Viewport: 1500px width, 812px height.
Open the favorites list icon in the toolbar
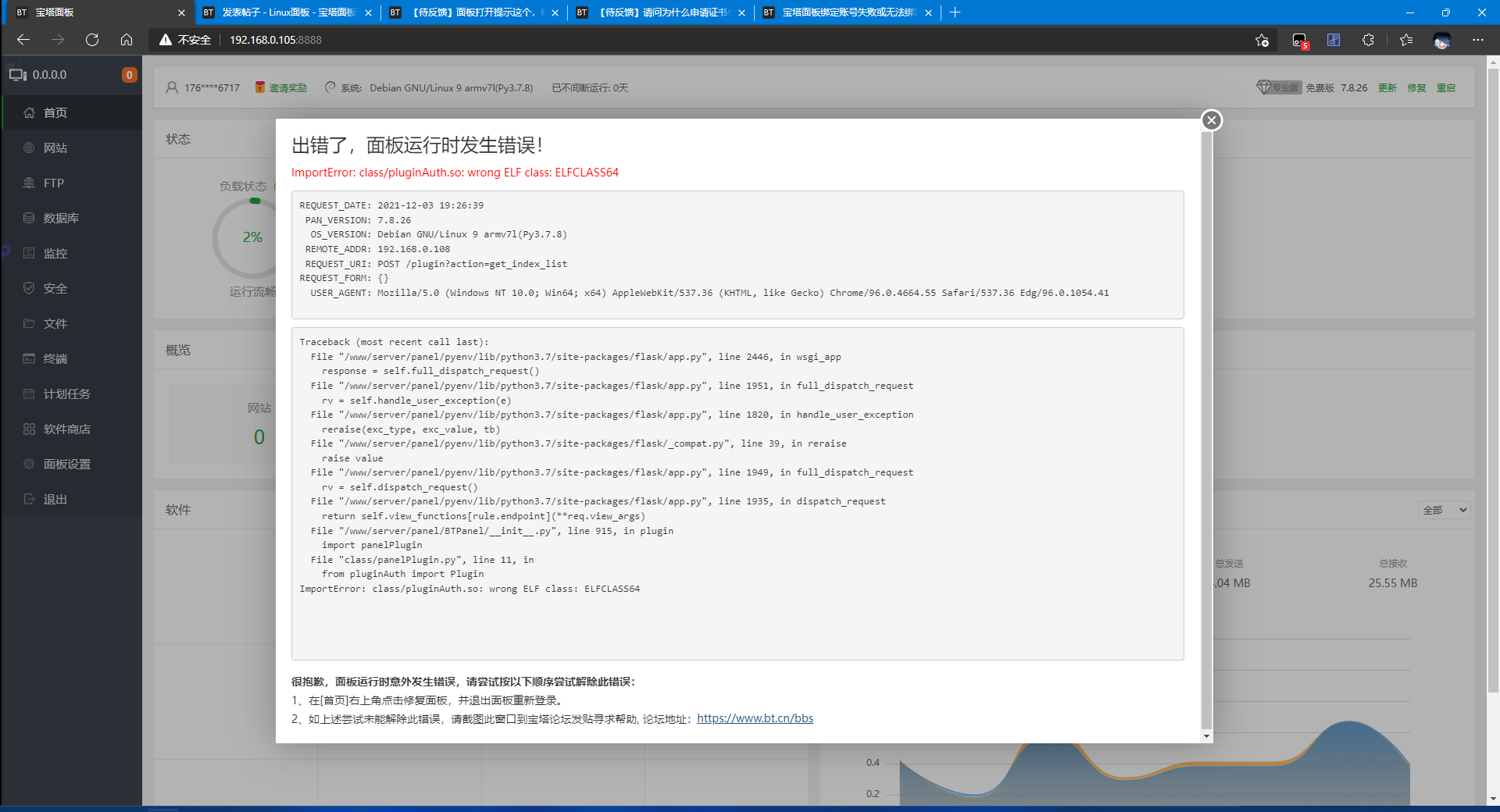(1406, 40)
